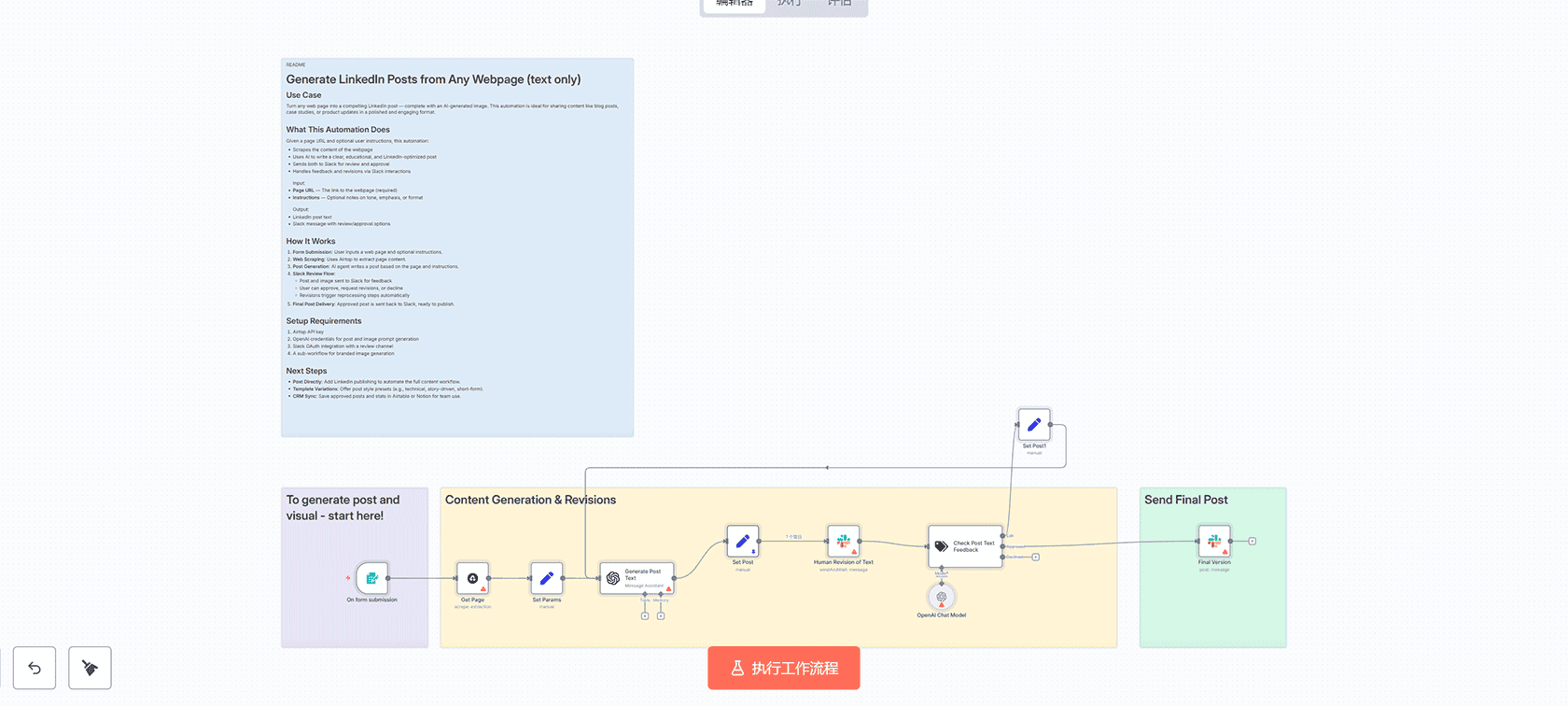
Task: Select the On form submission trigger node
Action: pos(371,578)
